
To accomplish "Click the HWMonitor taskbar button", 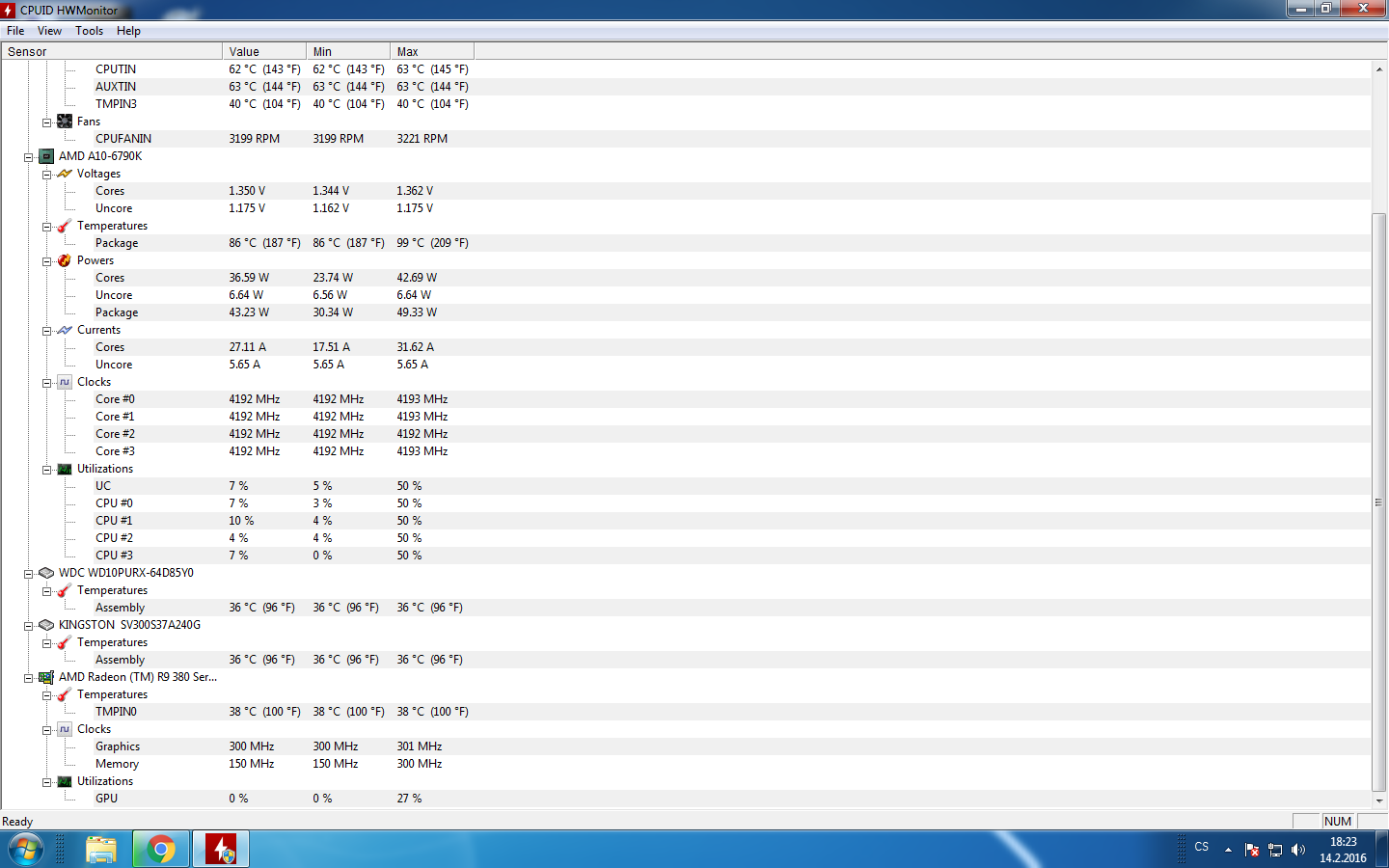I will point(221,850).
